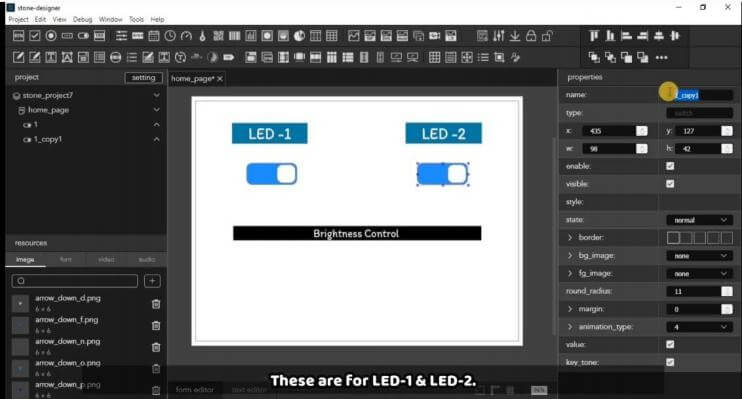This screenshot has height=399, width=742.
Task: Toggle the key_tone checkbox
Action: pos(670,362)
